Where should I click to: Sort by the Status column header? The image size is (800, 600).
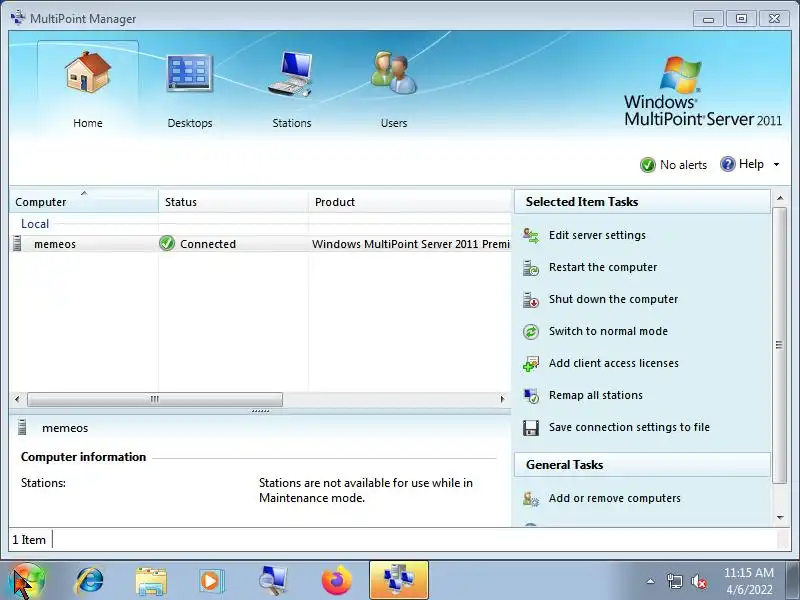(233, 202)
